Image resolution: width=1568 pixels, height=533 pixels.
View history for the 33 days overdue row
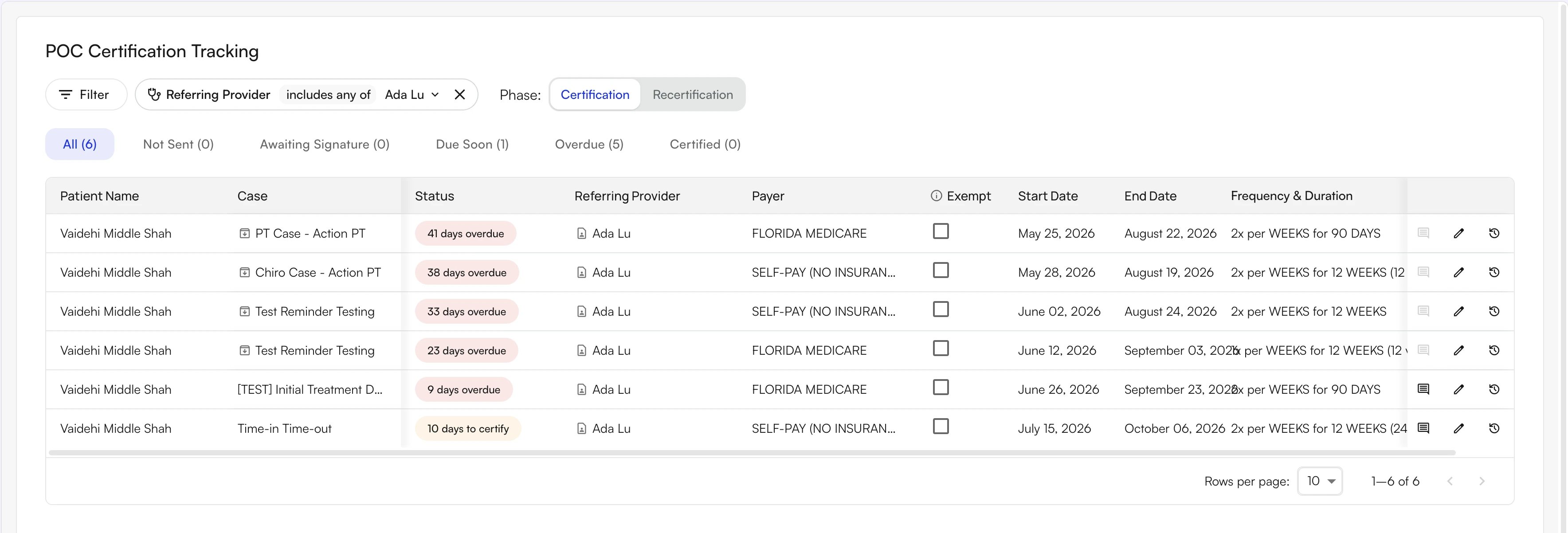[1494, 311]
